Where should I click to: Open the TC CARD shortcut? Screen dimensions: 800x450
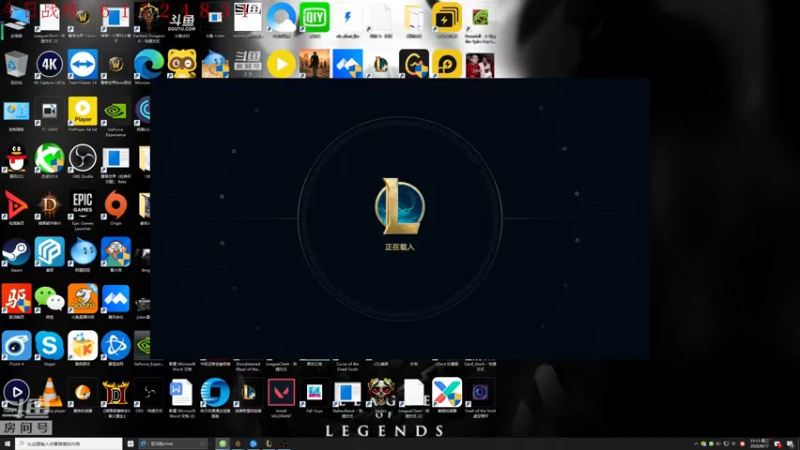pyautogui.click(x=49, y=113)
